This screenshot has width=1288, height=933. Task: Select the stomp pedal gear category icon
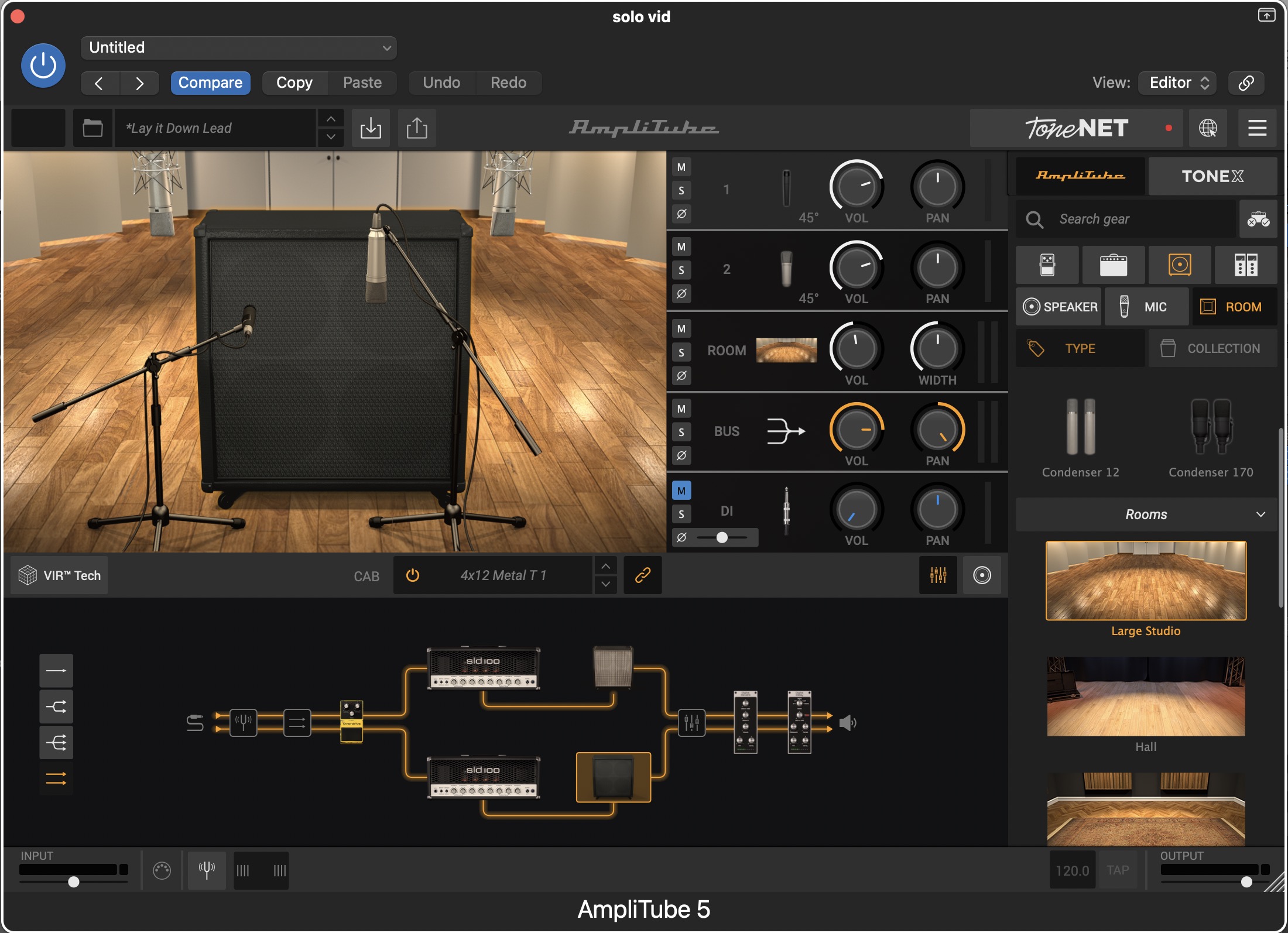(1047, 265)
